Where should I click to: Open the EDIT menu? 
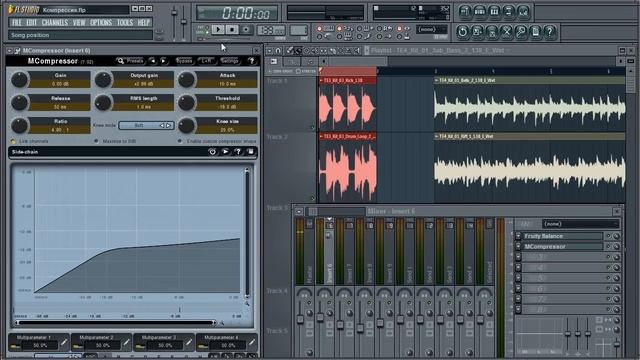(x=31, y=22)
